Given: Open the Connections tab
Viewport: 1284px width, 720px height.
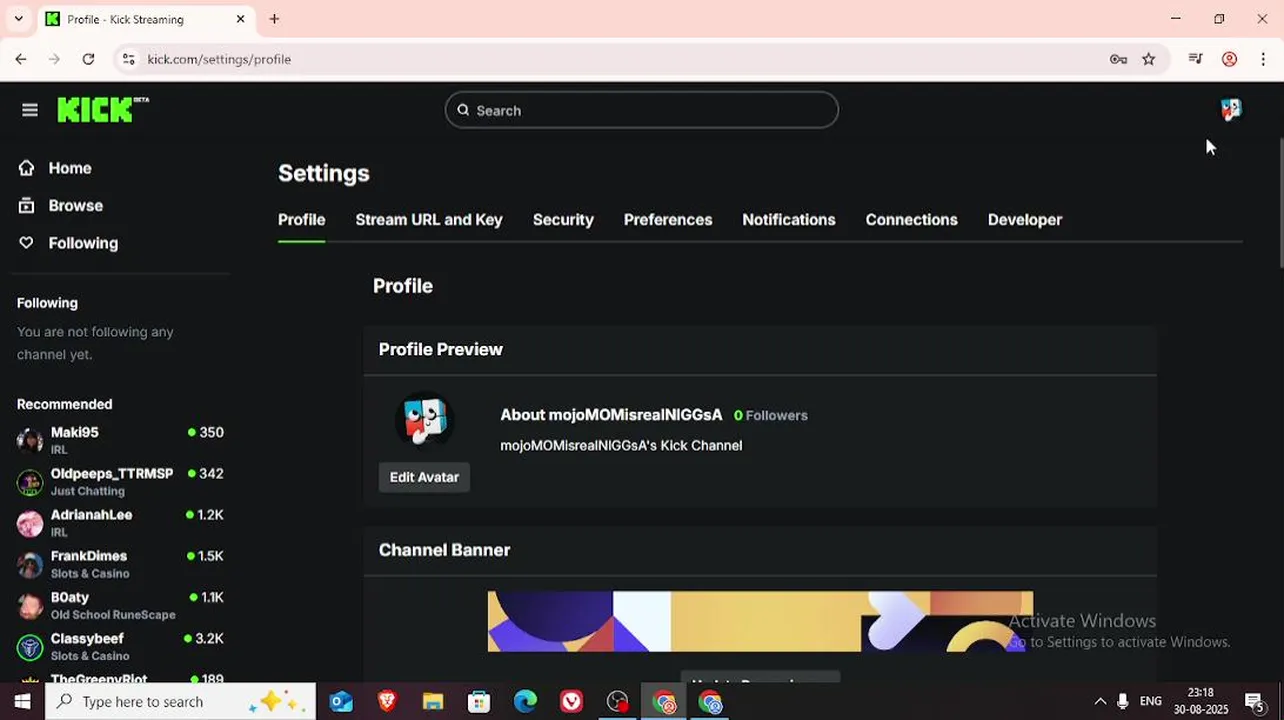Looking at the screenshot, I should click(x=911, y=220).
